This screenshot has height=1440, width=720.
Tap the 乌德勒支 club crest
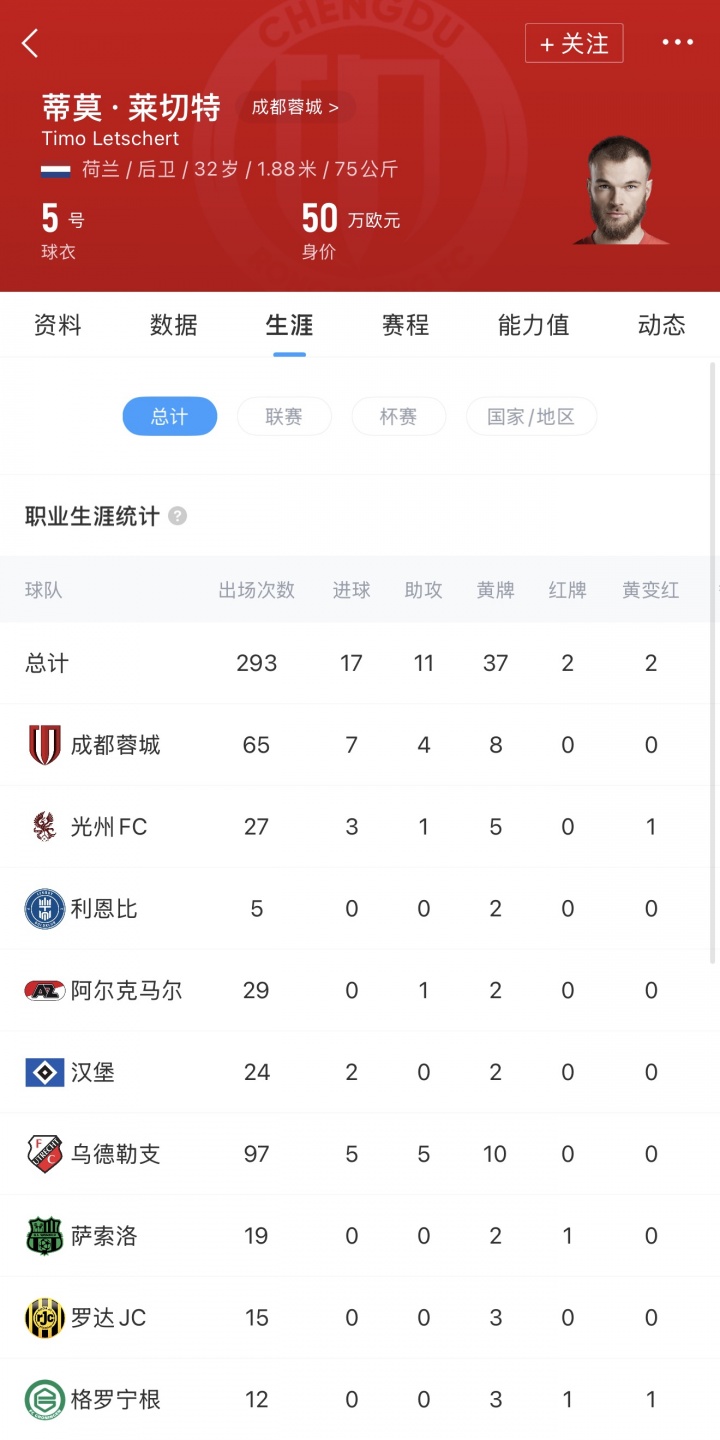(45, 1154)
